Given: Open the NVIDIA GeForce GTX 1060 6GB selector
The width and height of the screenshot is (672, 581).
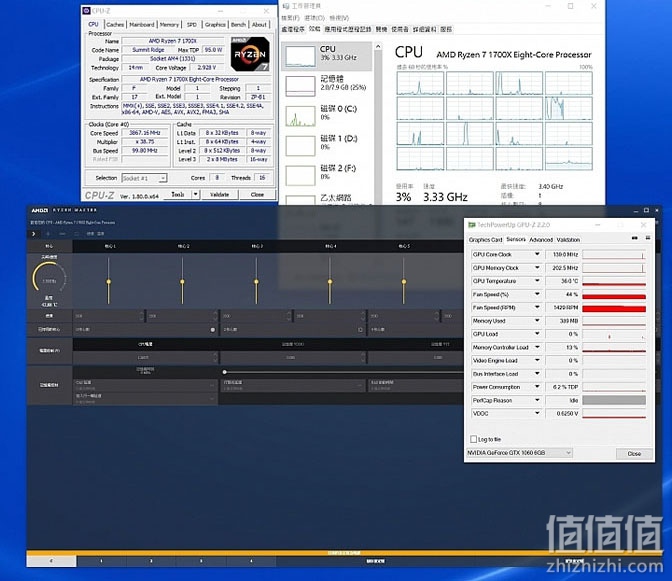Looking at the screenshot, I should (519, 453).
